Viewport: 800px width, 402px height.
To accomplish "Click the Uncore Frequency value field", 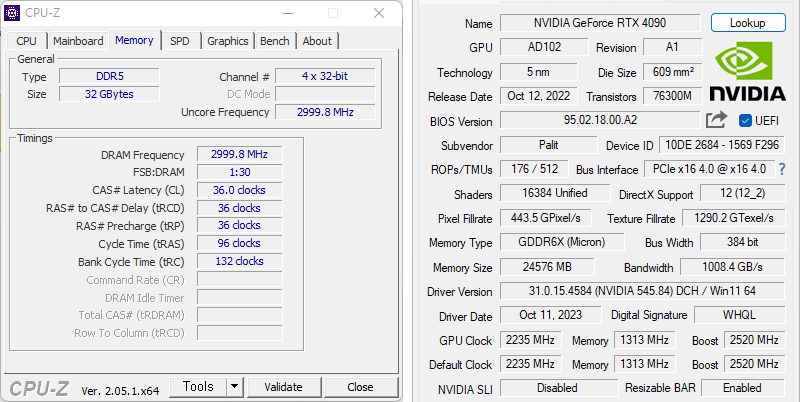I will coord(325,112).
